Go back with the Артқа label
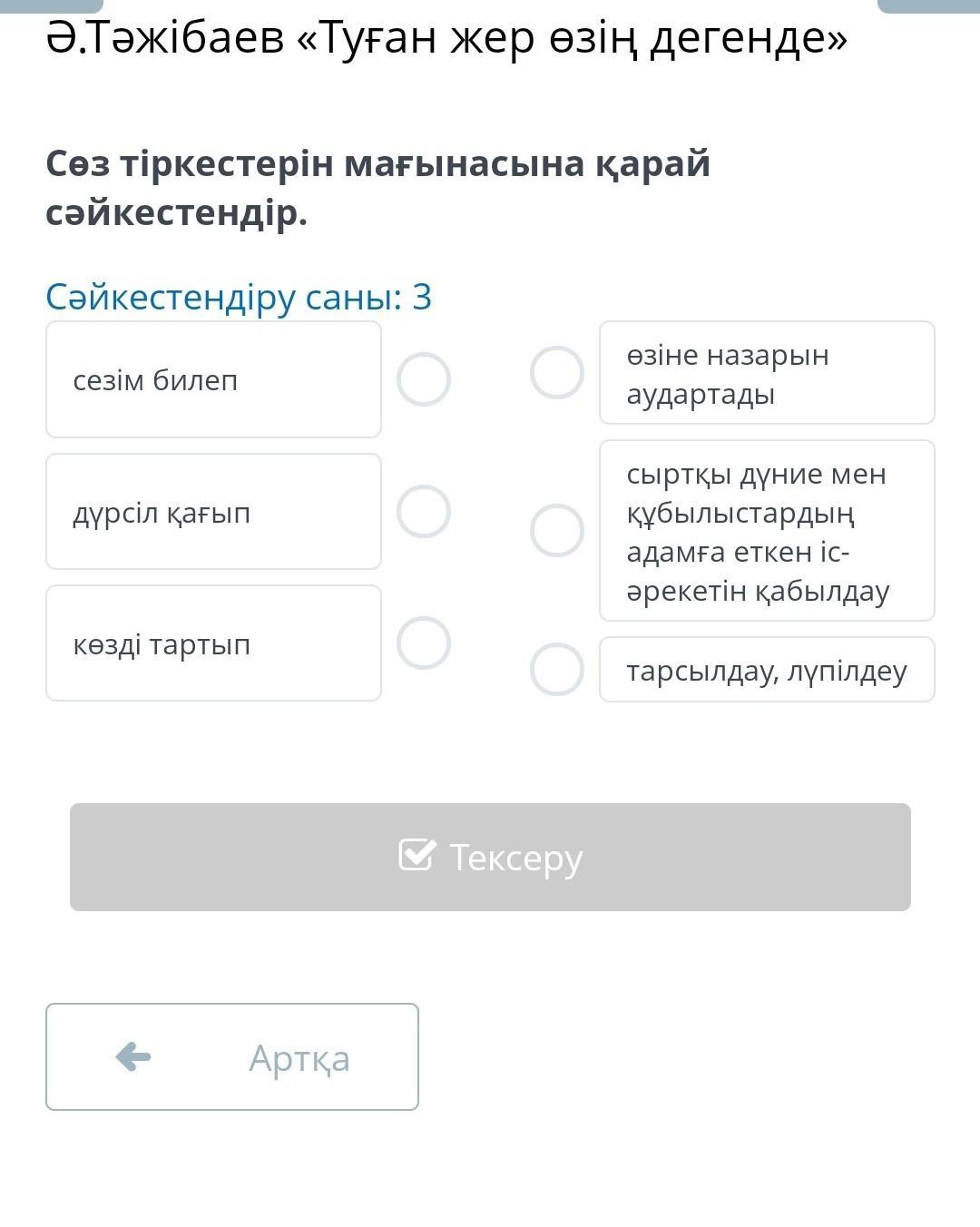The height and width of the screenshot is (1227, 980). coord(299,1057)
